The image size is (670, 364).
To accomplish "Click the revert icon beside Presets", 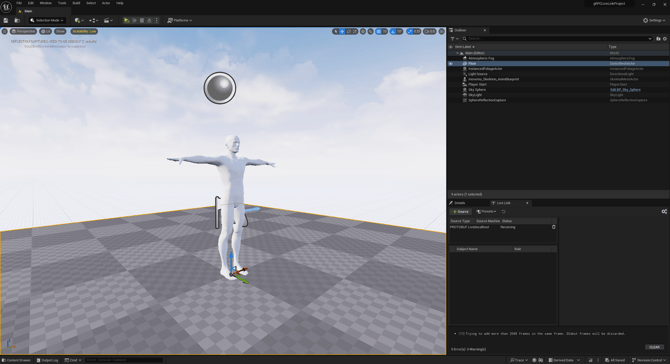I will pyautogui.click(x=504, y=211).
